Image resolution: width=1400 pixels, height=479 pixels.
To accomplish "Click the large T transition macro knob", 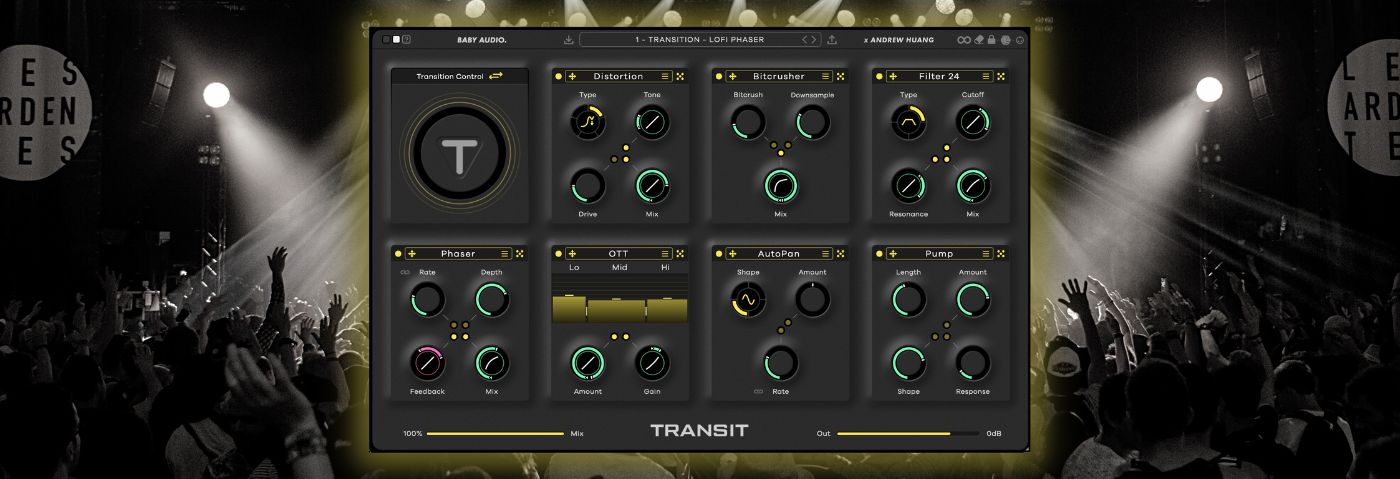I will 459,155.
